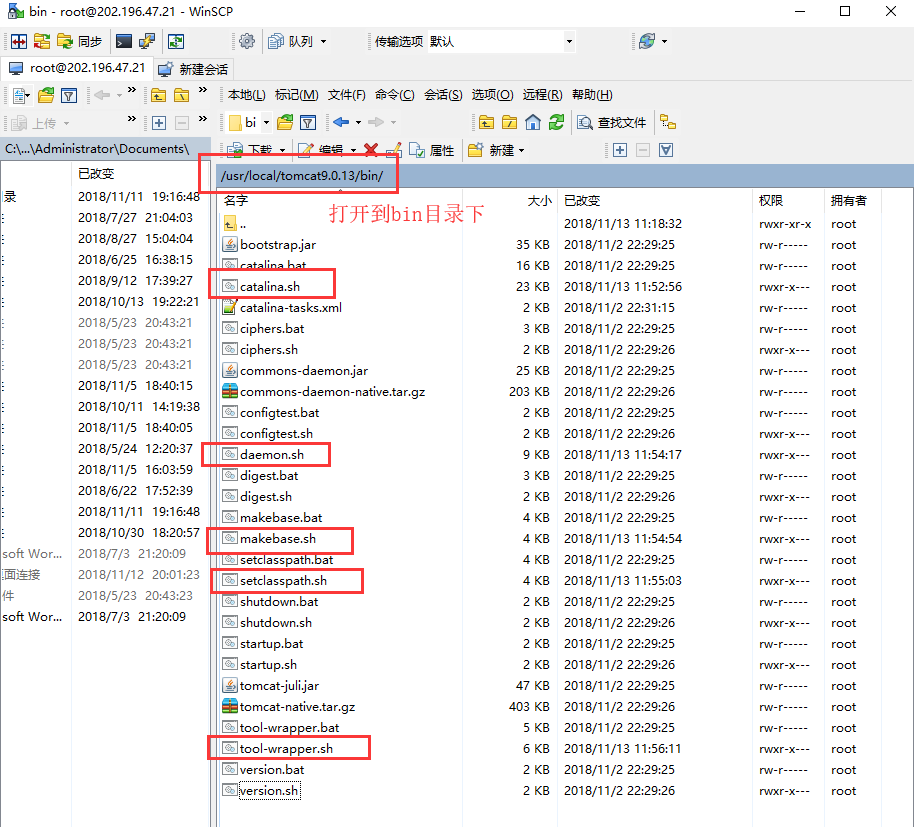Go to local parent directory icon
Image resolution: width=914 pixels, height=827 pixels.
(159, 95)
